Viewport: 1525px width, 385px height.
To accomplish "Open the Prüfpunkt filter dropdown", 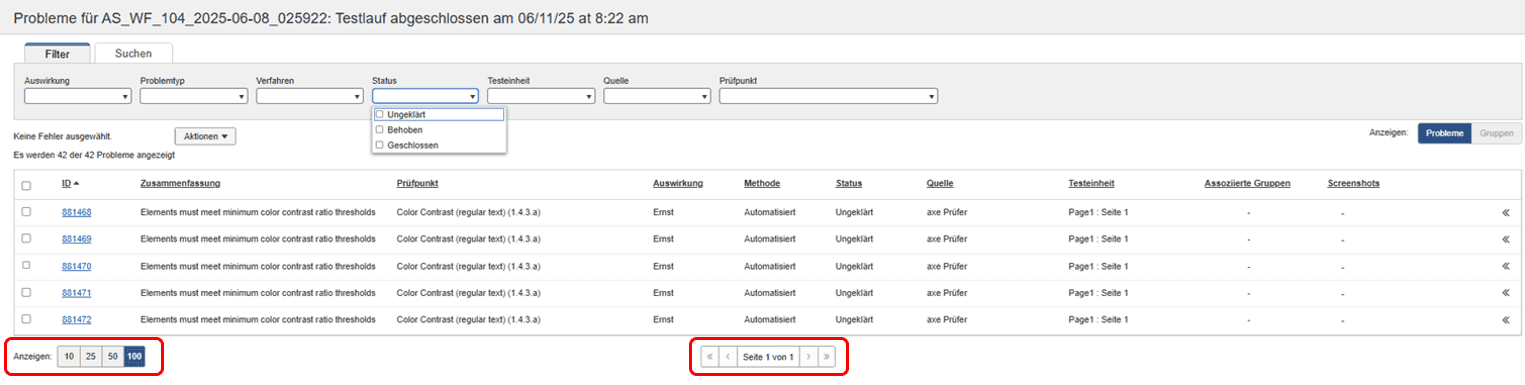I will [x=828, y=96].
